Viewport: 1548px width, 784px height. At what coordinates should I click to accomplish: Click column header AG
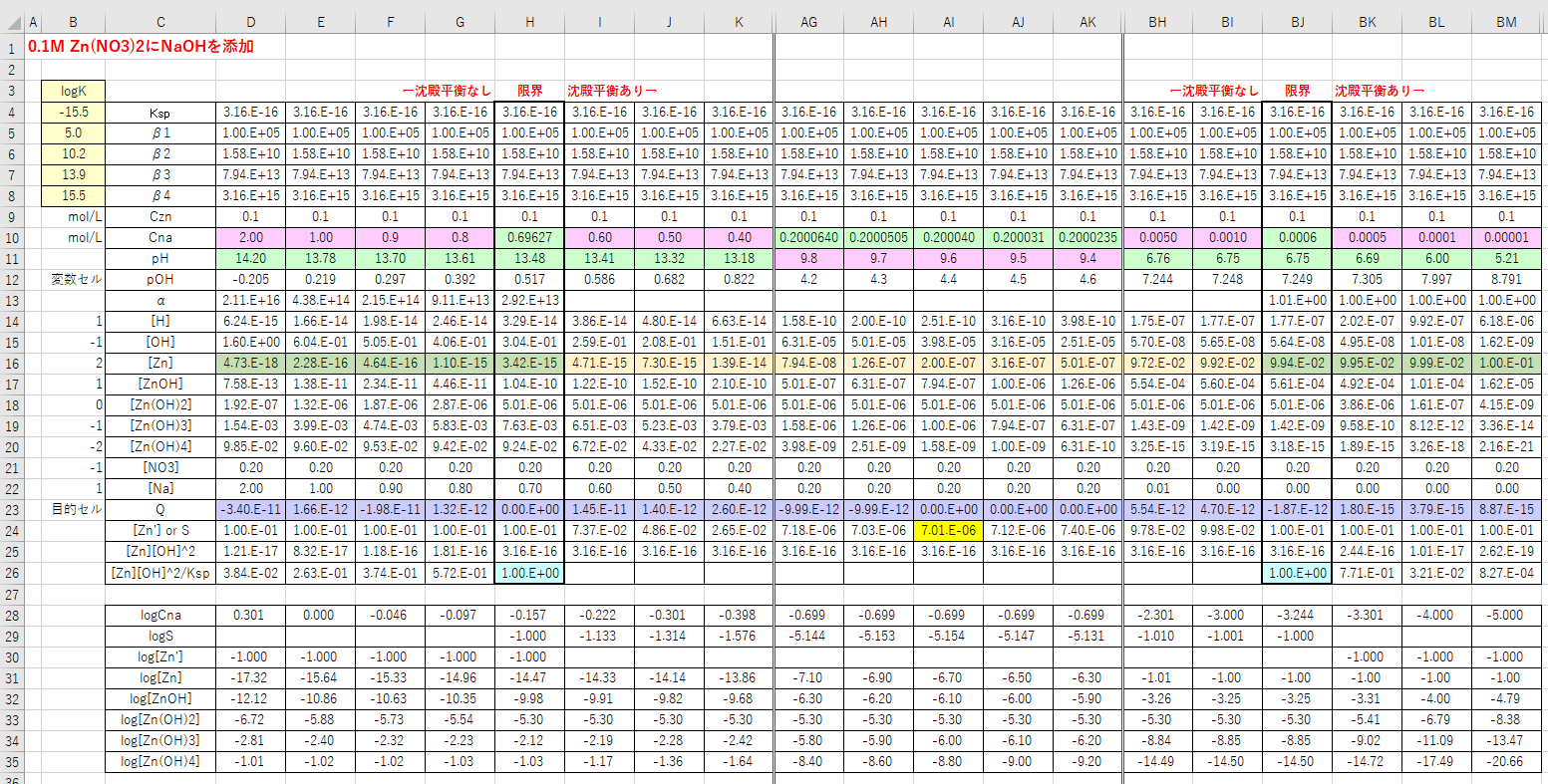pos(809,21)
